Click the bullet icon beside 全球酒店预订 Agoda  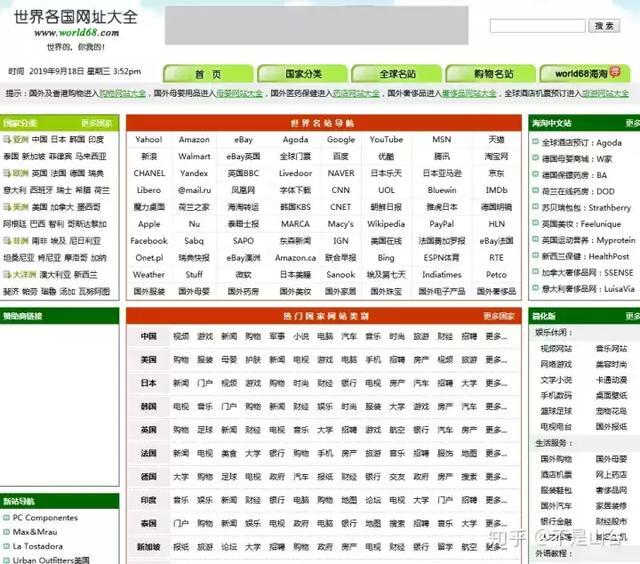point(536,142)
